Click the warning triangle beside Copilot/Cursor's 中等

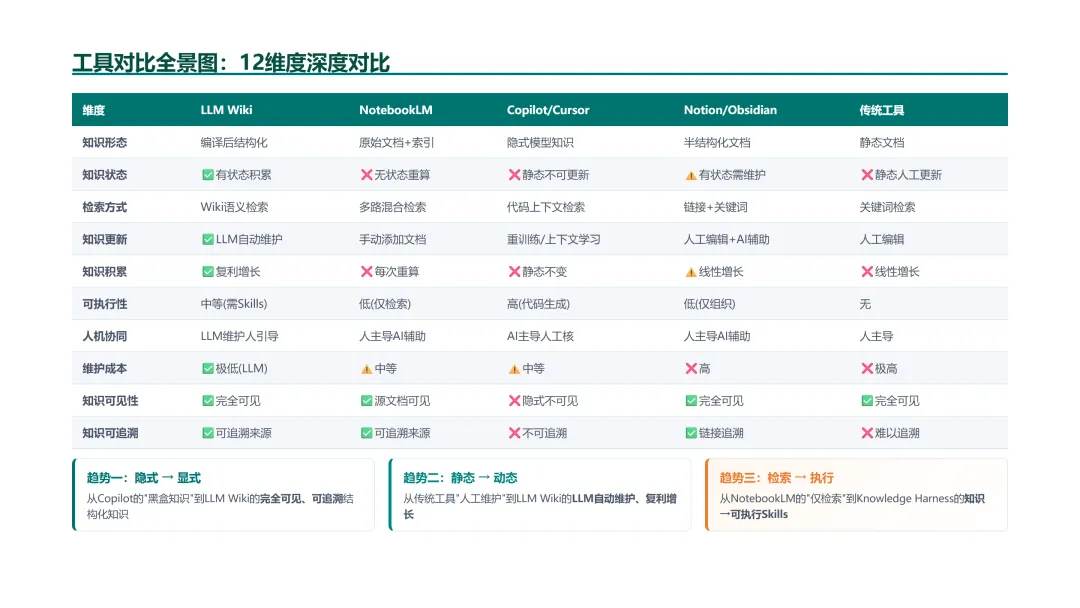pos(515,369)
